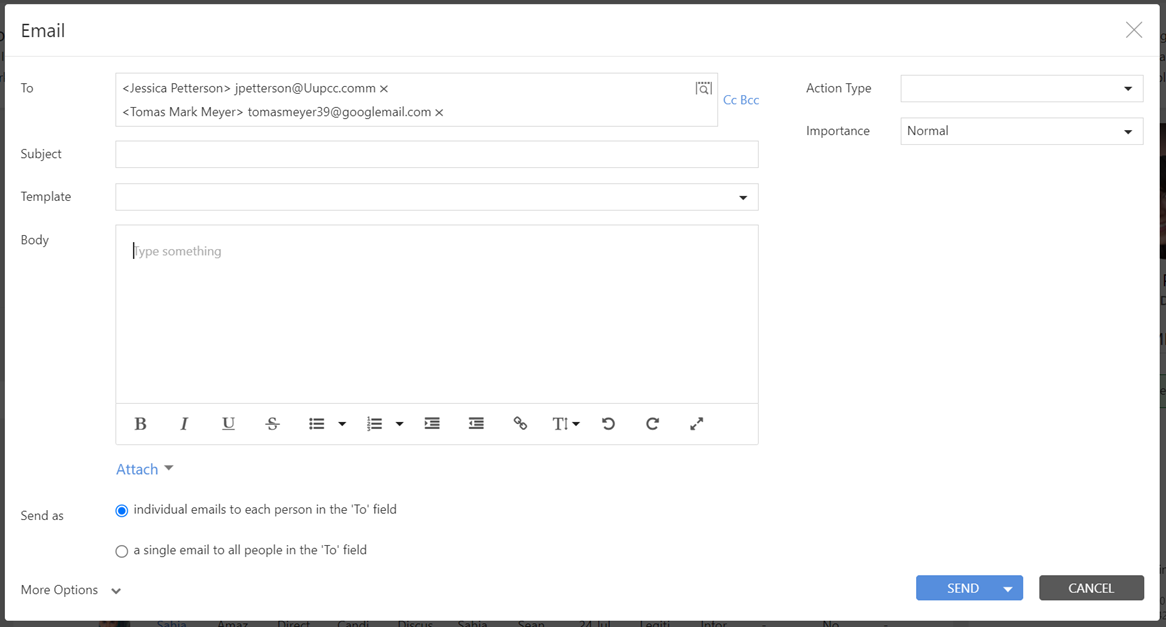1166x627 pixels.
Task: Redo the last edit in body
Action: pyautogui.click(x=652, y=424)
